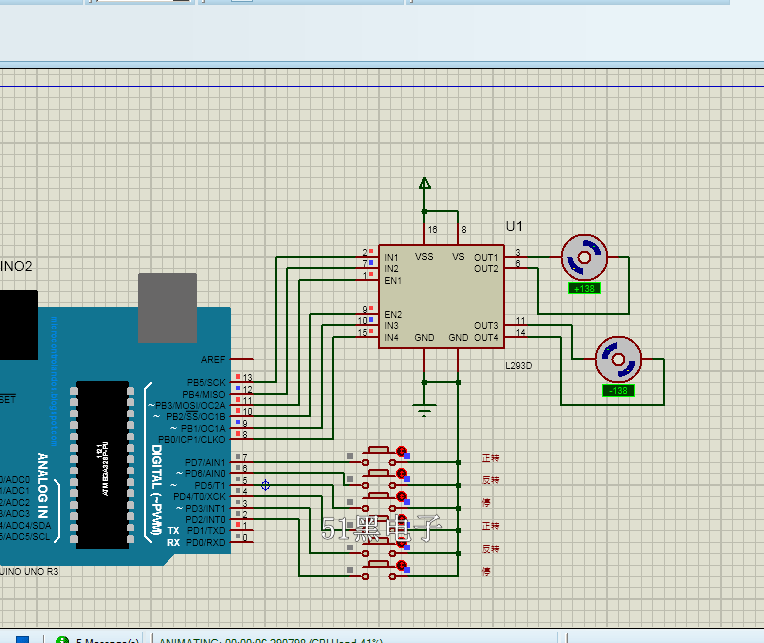Click the ANALOG IN label on Arduino
Screen dimensions: 764x643
pyautogui.click(x=43, y=485)
